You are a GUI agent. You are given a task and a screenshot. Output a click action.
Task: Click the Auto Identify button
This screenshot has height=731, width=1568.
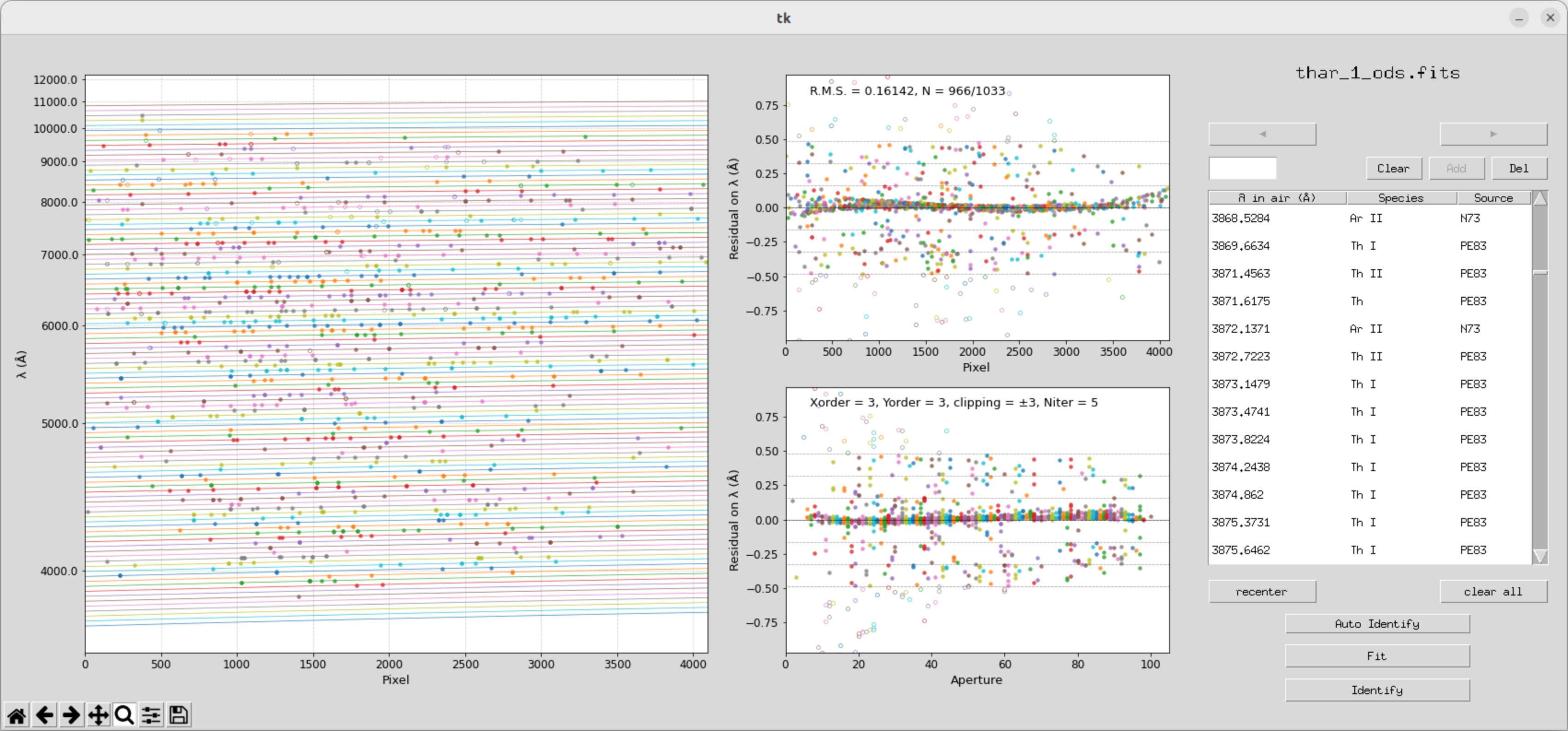[1377, 624]
